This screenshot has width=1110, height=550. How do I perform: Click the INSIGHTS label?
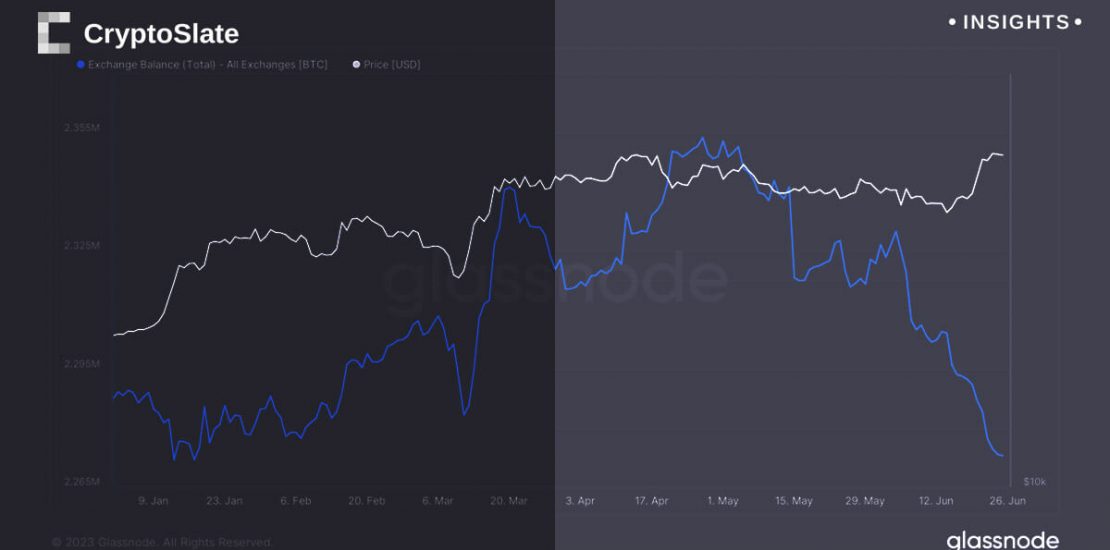pos(1015,22)
